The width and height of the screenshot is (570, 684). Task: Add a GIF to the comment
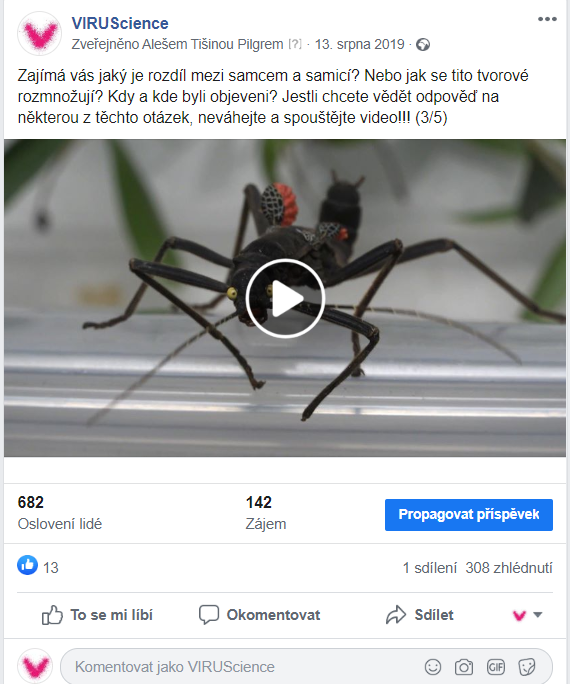495,667
